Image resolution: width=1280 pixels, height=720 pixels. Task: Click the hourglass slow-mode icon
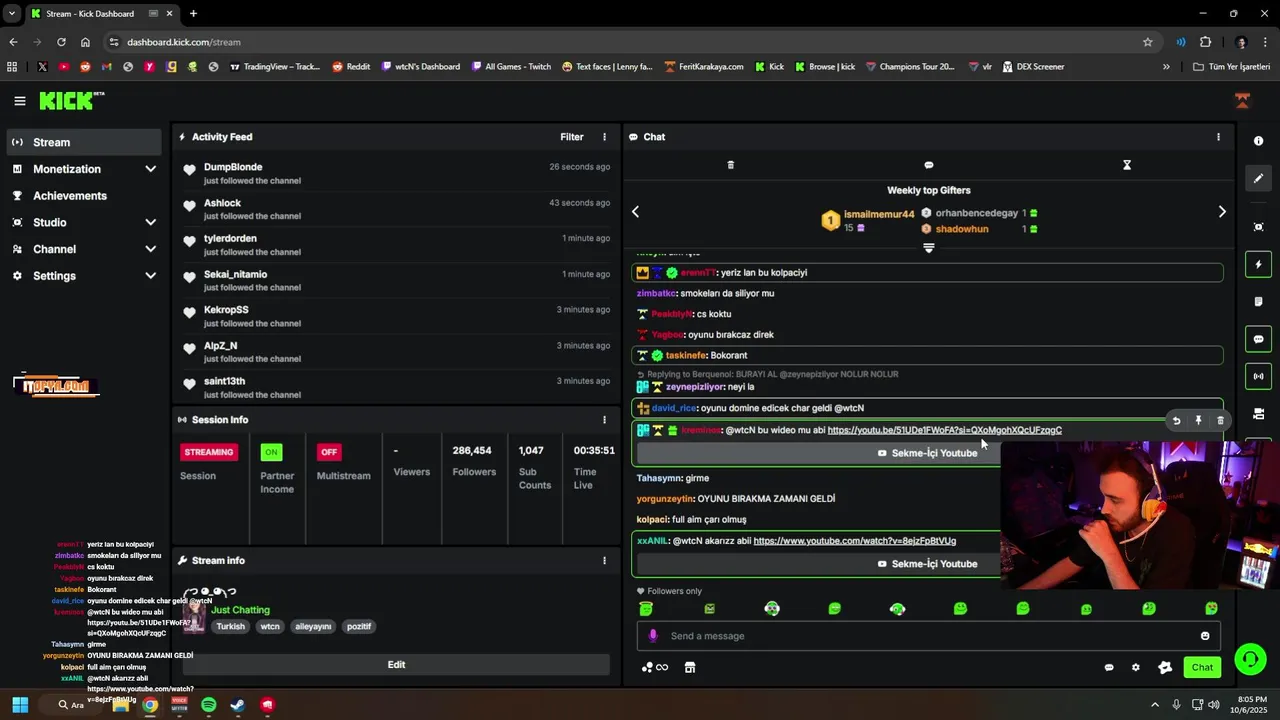pos(1126,165)
